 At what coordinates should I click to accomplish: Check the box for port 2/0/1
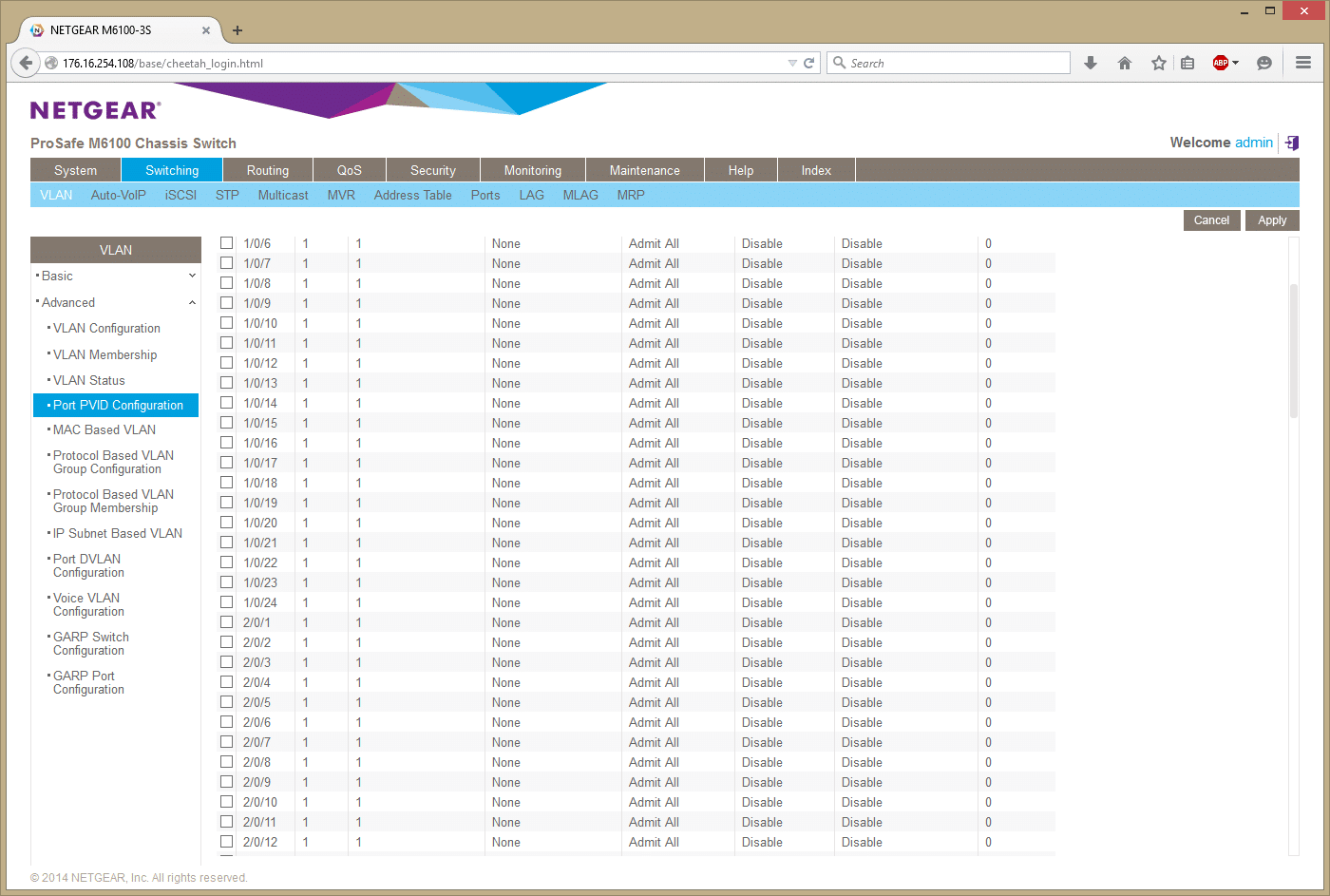(226, 622)
